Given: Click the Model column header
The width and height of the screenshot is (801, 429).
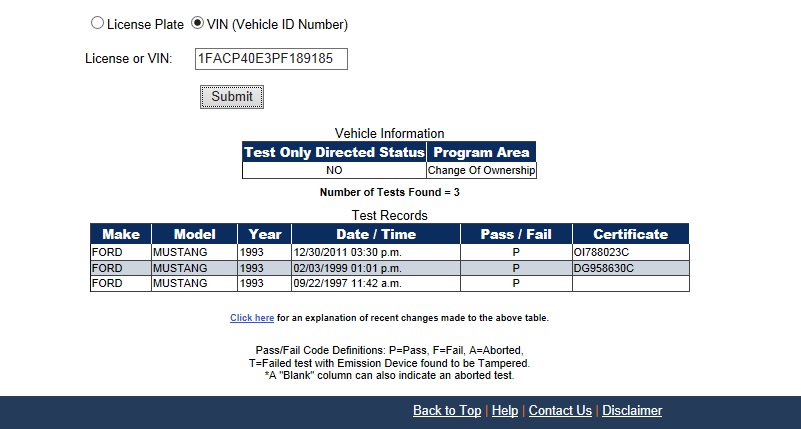Looking at the screenshot, I should [194, 234].
